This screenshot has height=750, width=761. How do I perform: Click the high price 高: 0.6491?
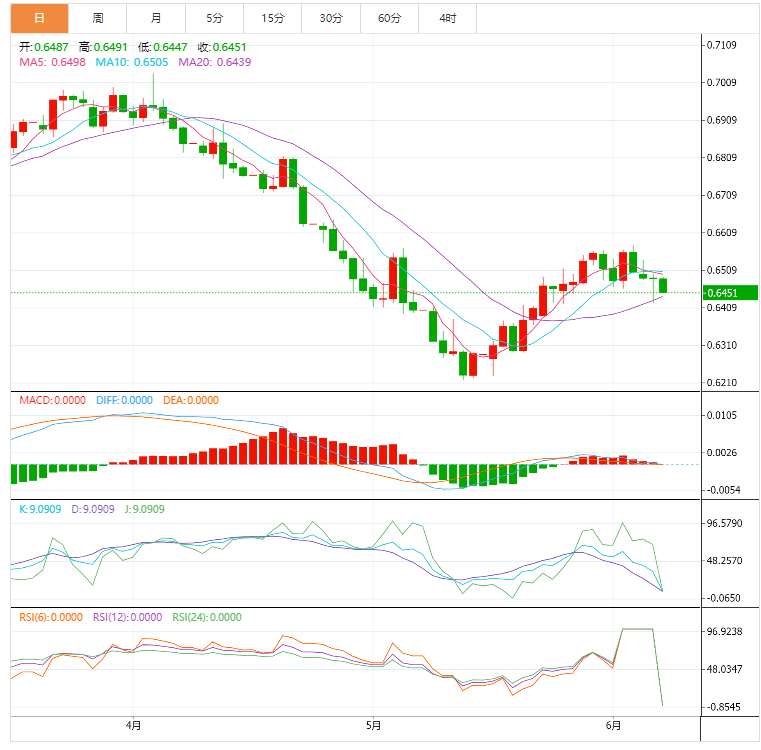(103, 47)
